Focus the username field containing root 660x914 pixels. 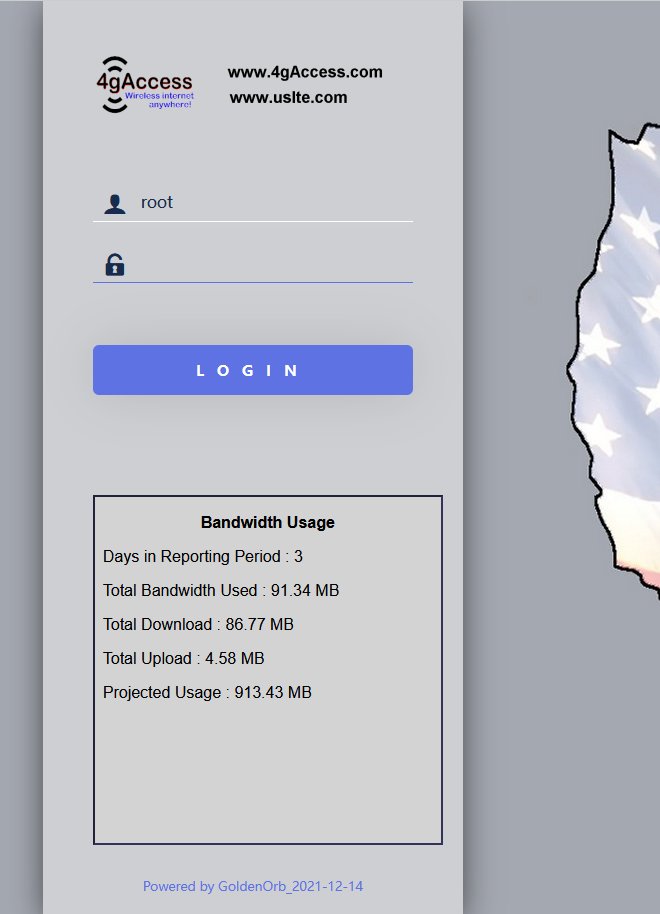click(252, 203)
